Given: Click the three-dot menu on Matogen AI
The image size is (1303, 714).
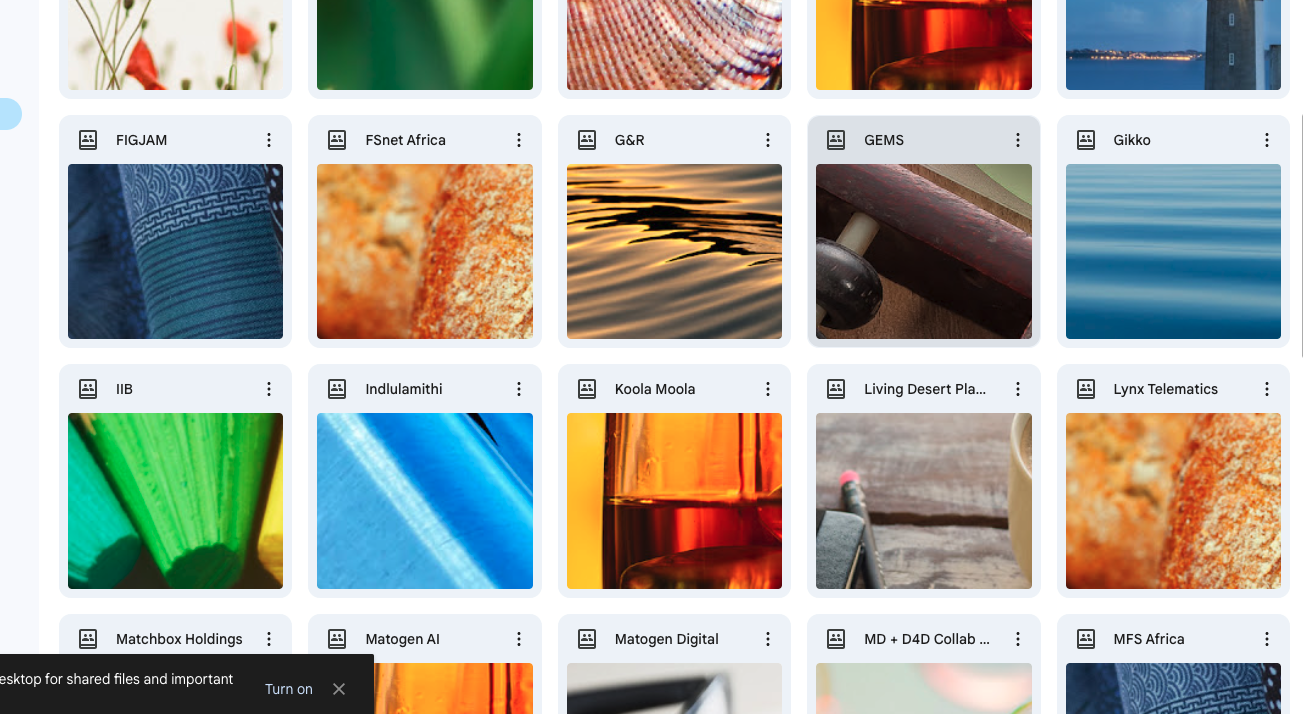Looking at the screenshot, I should click(518, 639).
